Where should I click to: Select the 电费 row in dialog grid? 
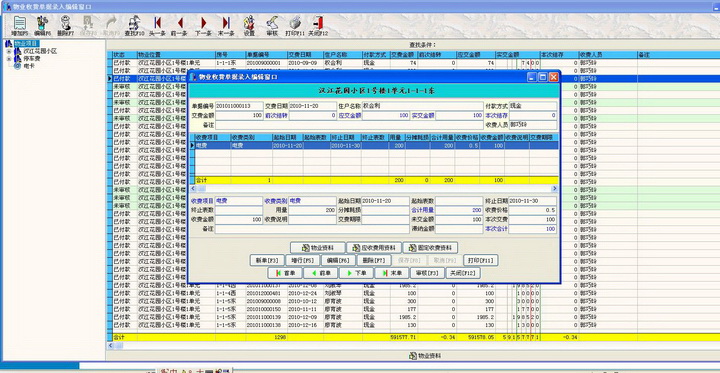point(374,145)
